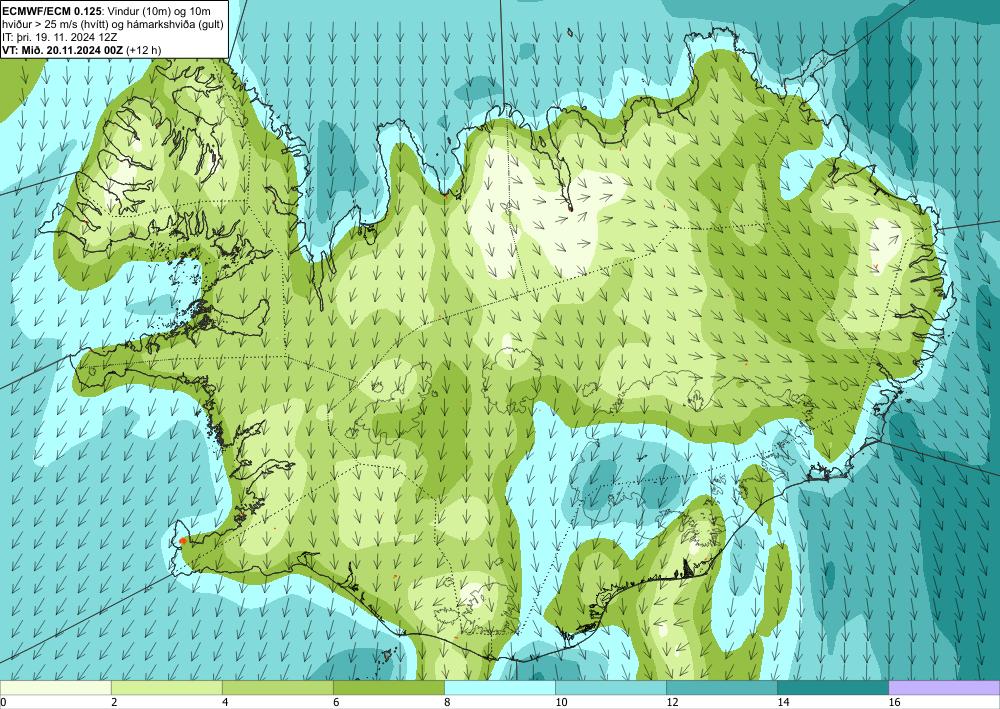
Task: Click the '10' scale label
Action: tap(561, 703)
